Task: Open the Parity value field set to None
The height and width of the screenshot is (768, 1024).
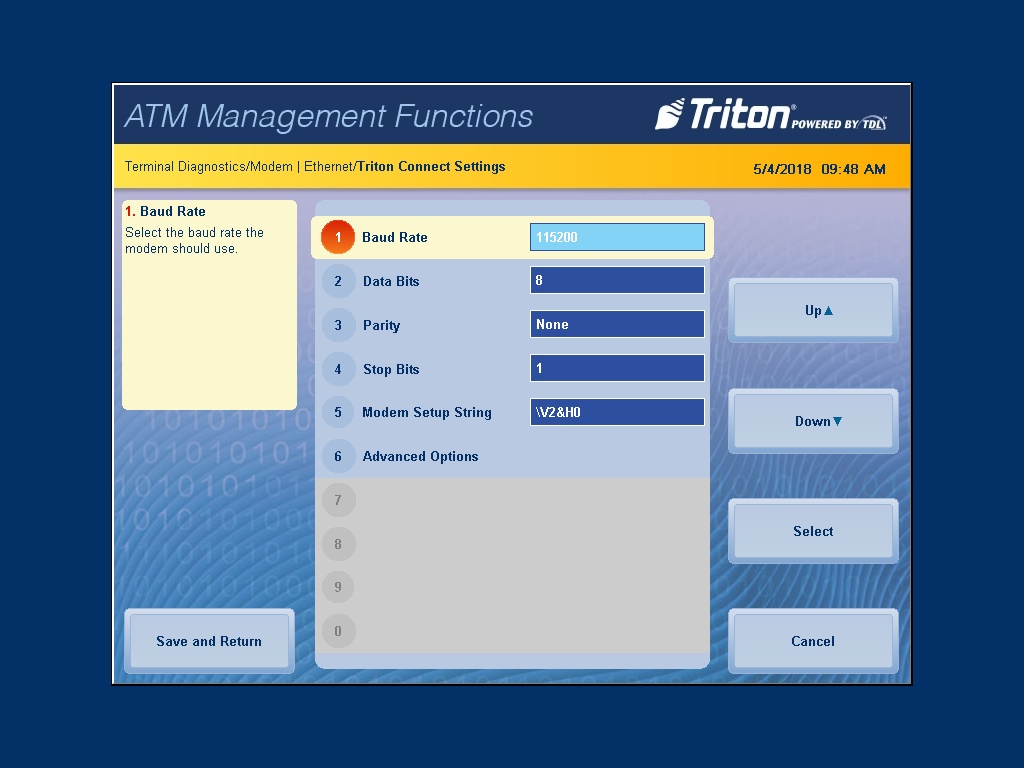Action: (x=617, y=324)
